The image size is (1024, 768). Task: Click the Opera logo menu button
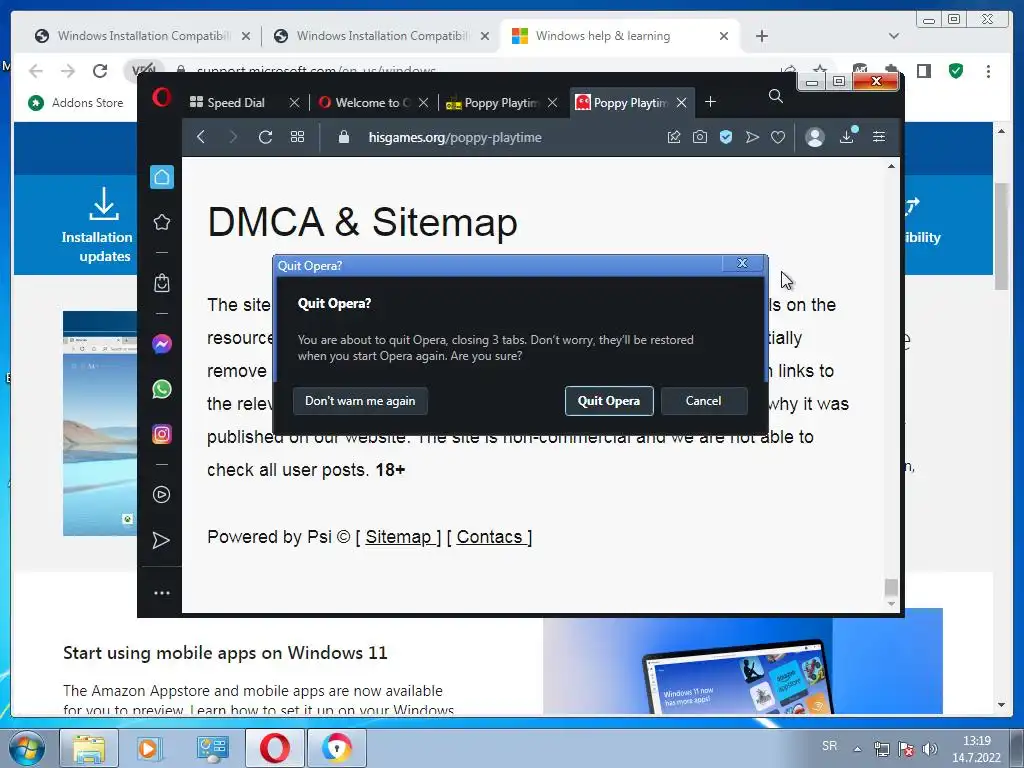tap(161, 98)
